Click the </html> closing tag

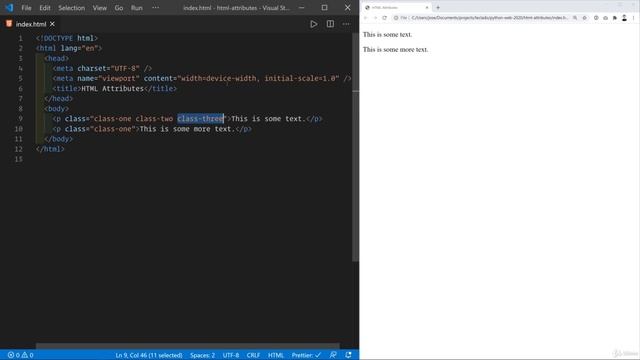(50, 149)
